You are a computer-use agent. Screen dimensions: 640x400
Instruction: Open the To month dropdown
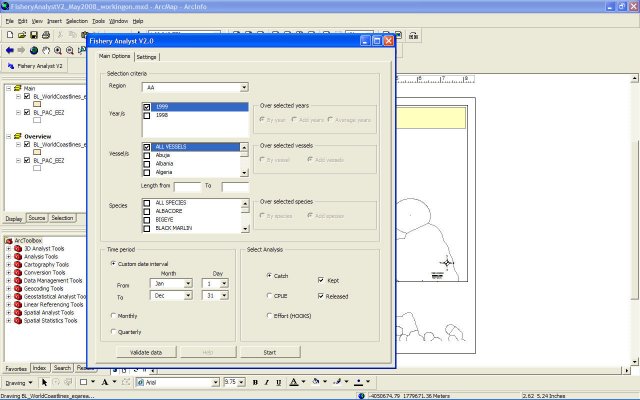[x=188, y=296]
